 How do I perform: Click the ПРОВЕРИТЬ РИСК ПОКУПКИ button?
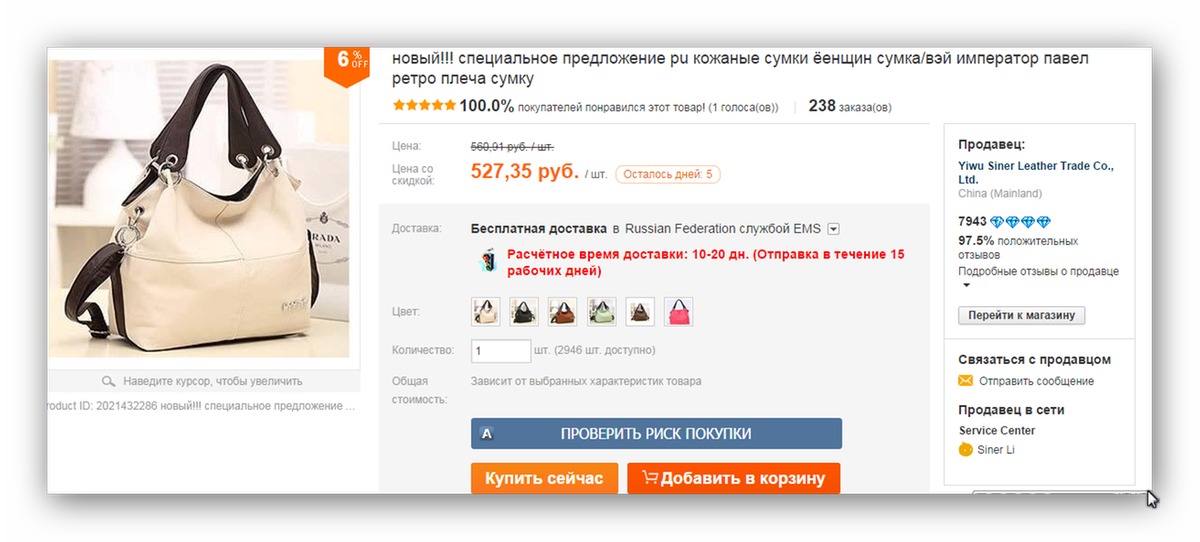[x=656, y=434]
